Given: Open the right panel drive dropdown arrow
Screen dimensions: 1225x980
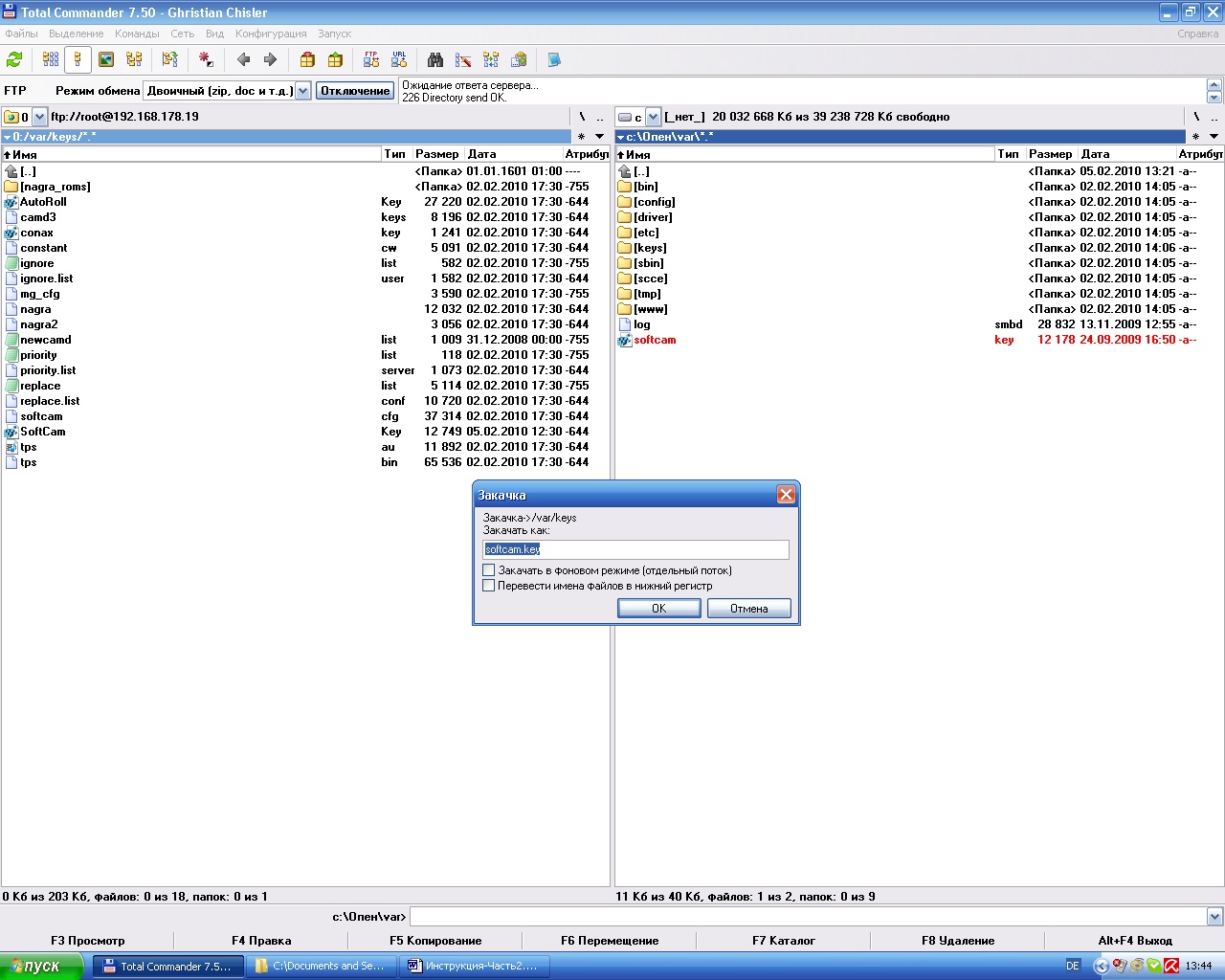Looking at the screenshot, I should click(654, 117).
